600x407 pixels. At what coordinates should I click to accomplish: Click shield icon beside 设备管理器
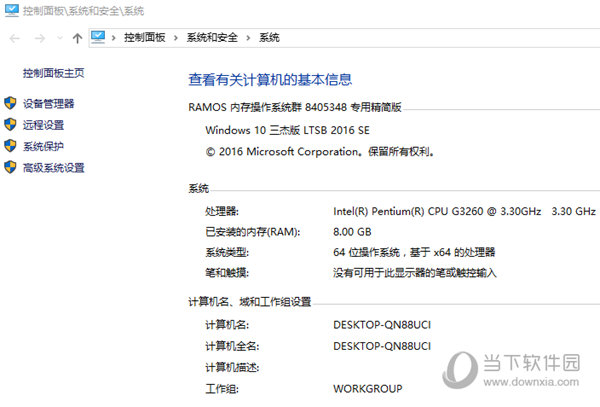point(10,103)
